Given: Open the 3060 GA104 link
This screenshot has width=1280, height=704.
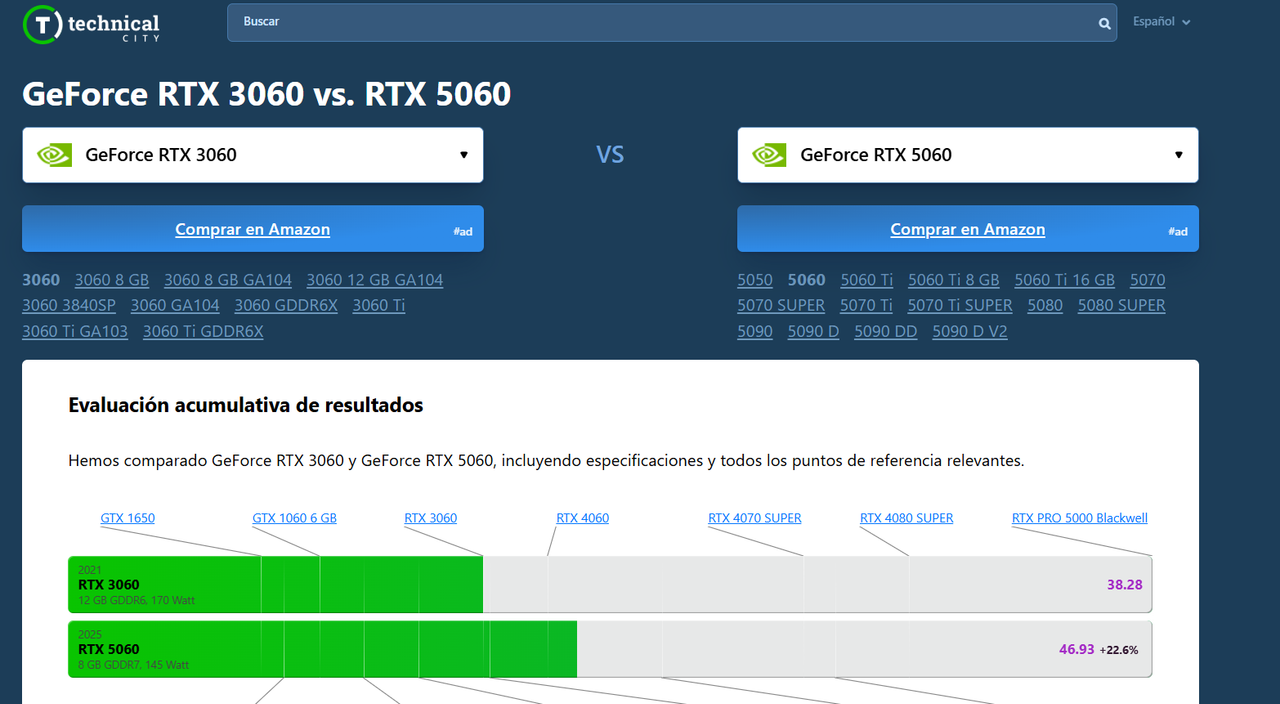Looking at the screenshot, I should tap(175, 305).
